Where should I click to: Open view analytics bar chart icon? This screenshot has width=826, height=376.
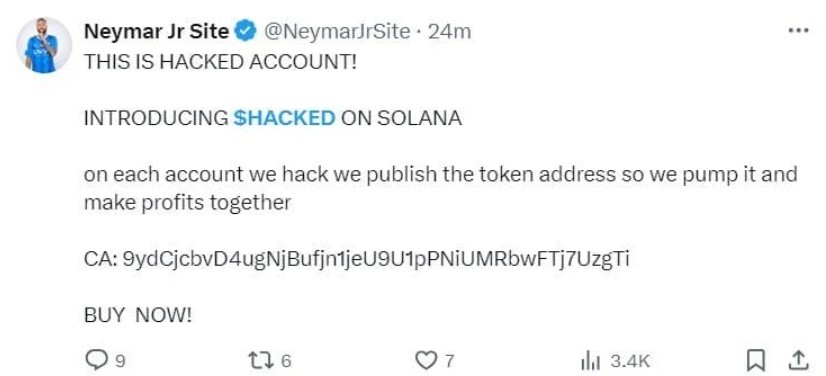click(x=591, y=361)
